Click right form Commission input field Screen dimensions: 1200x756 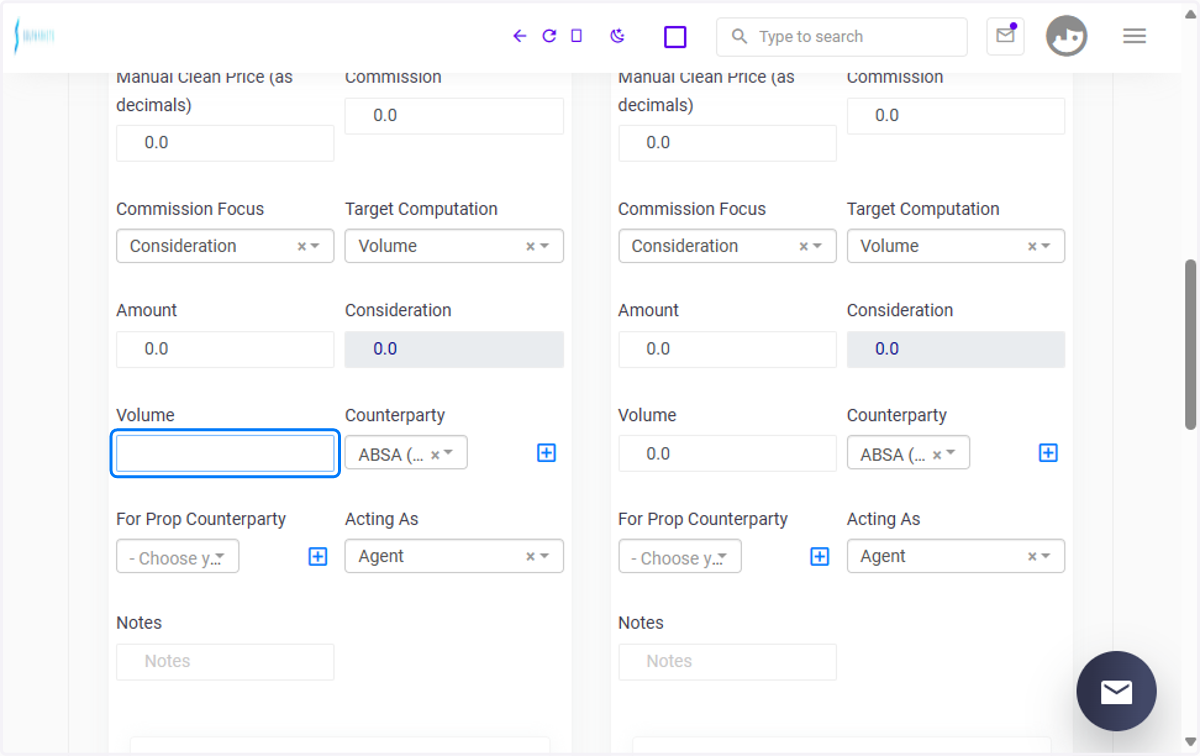tap(956, 116)
